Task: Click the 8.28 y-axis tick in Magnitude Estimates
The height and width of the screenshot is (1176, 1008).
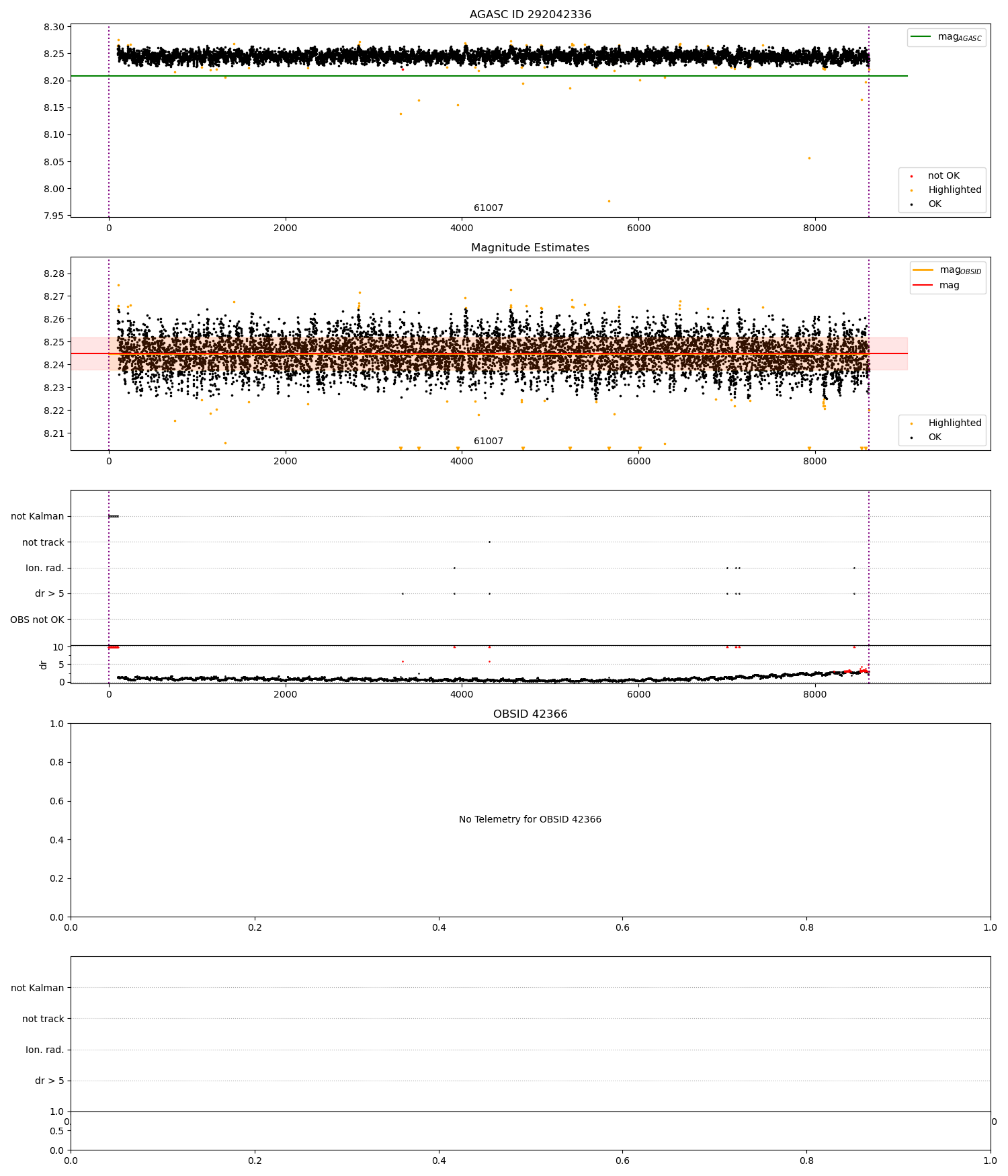Action: click(x=54, y=274)
